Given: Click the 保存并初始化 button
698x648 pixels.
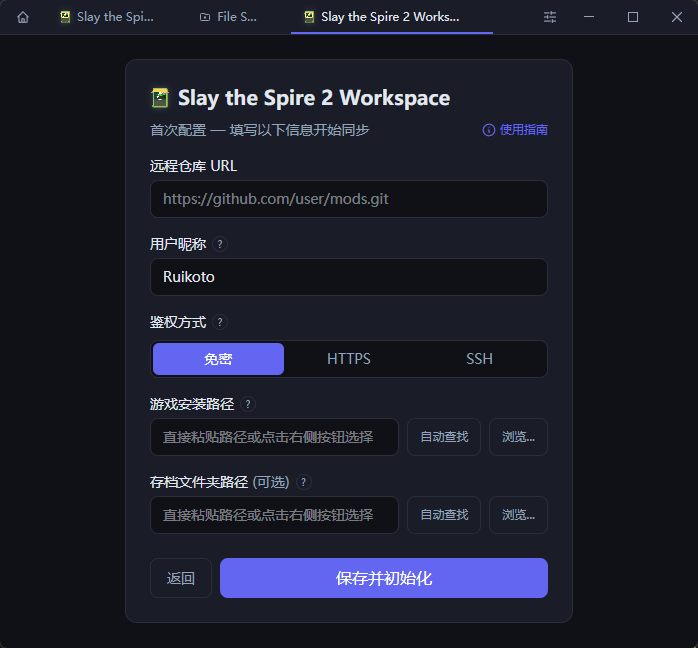Looking at the screenshot, I should (384, 578).
